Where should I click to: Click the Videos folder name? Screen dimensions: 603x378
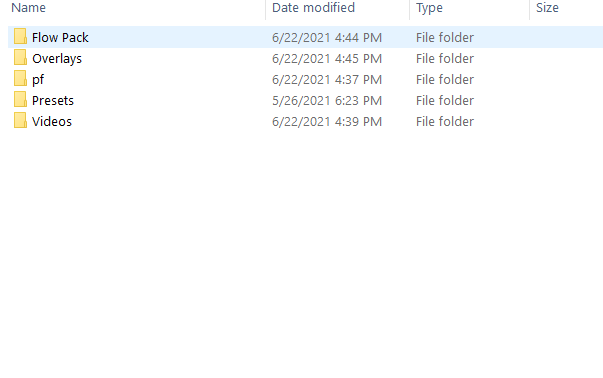click(x=52, y=122)
